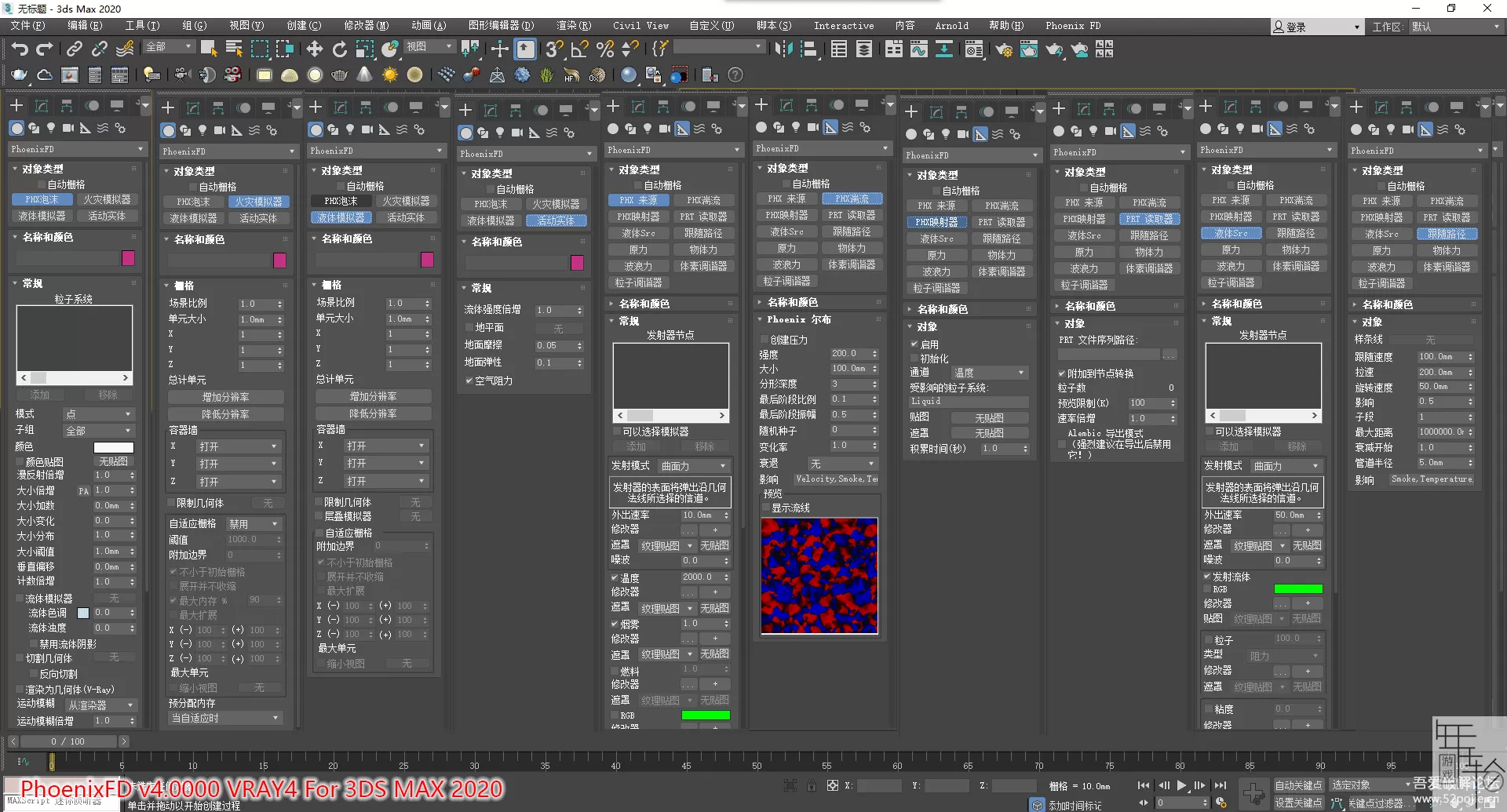The height and width of the screenshot is (812, 1507).
Task: Click the Mirror tool icon
Action: point(783,49)
